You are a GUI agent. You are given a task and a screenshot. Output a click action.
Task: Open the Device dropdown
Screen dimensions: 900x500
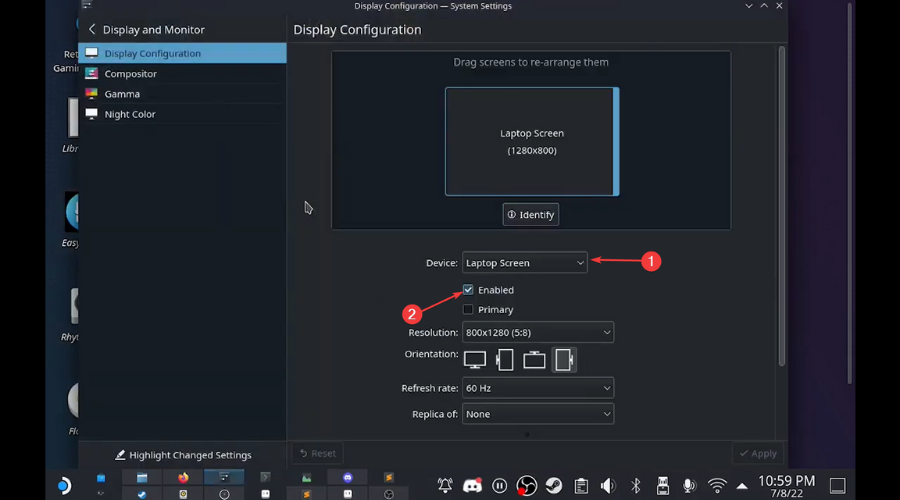tap(524, 262)
